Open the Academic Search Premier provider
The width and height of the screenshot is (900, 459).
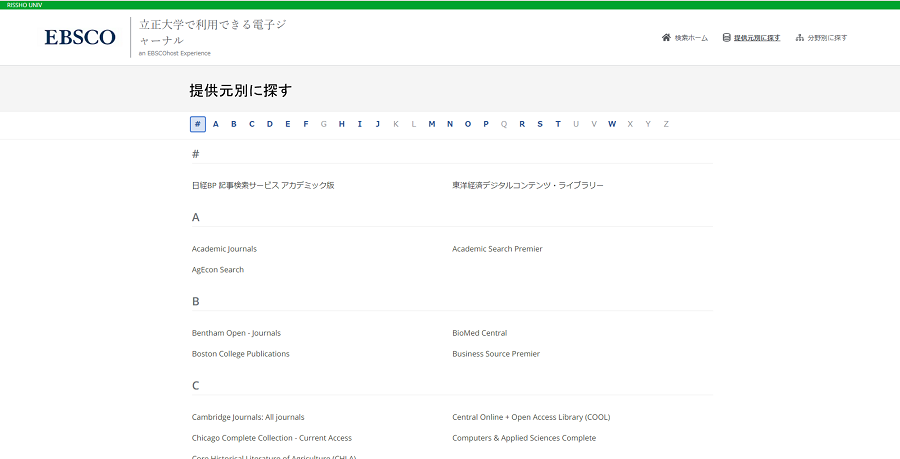tap(497, 249)
